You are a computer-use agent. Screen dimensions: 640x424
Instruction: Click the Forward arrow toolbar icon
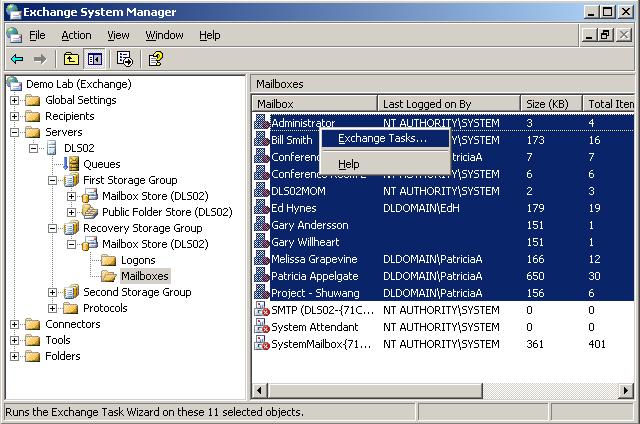[x=40, y=59]
